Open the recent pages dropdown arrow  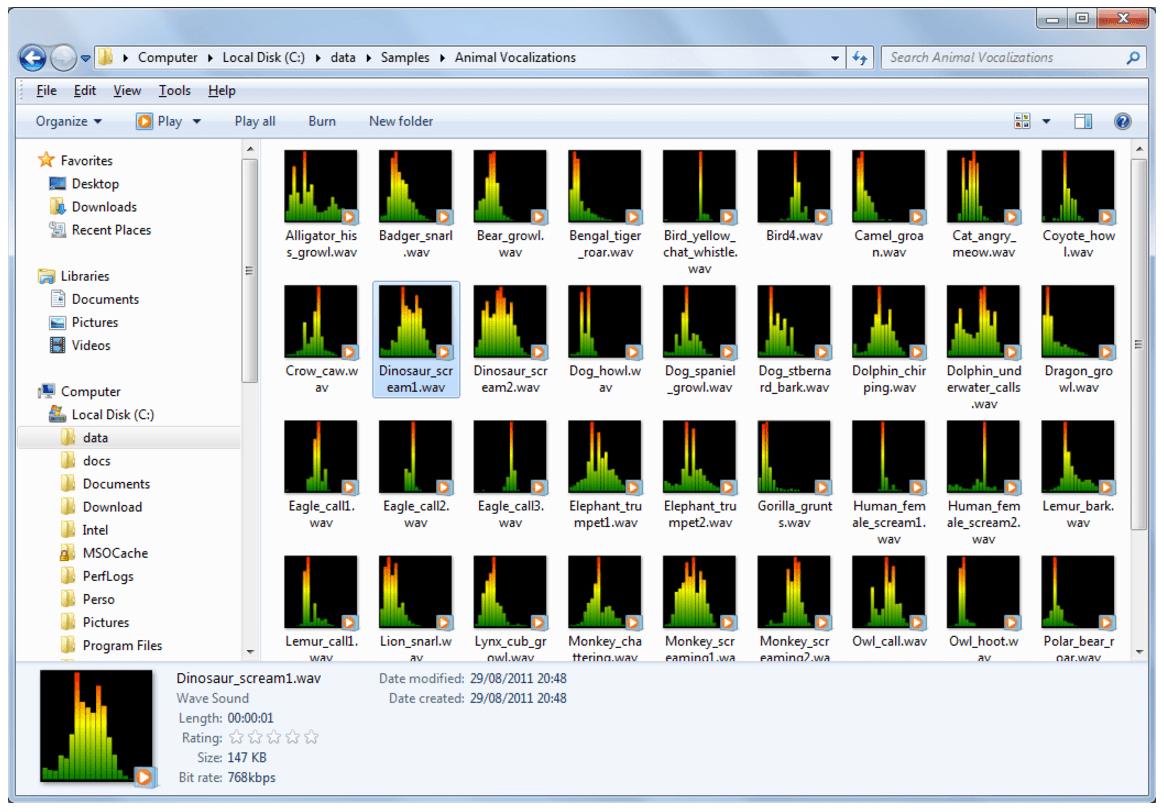tap(85, 58)
